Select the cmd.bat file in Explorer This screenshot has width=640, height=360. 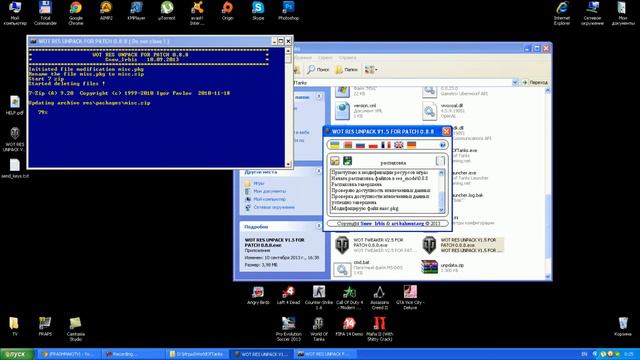pyautogui.click(x=369, y=268)
